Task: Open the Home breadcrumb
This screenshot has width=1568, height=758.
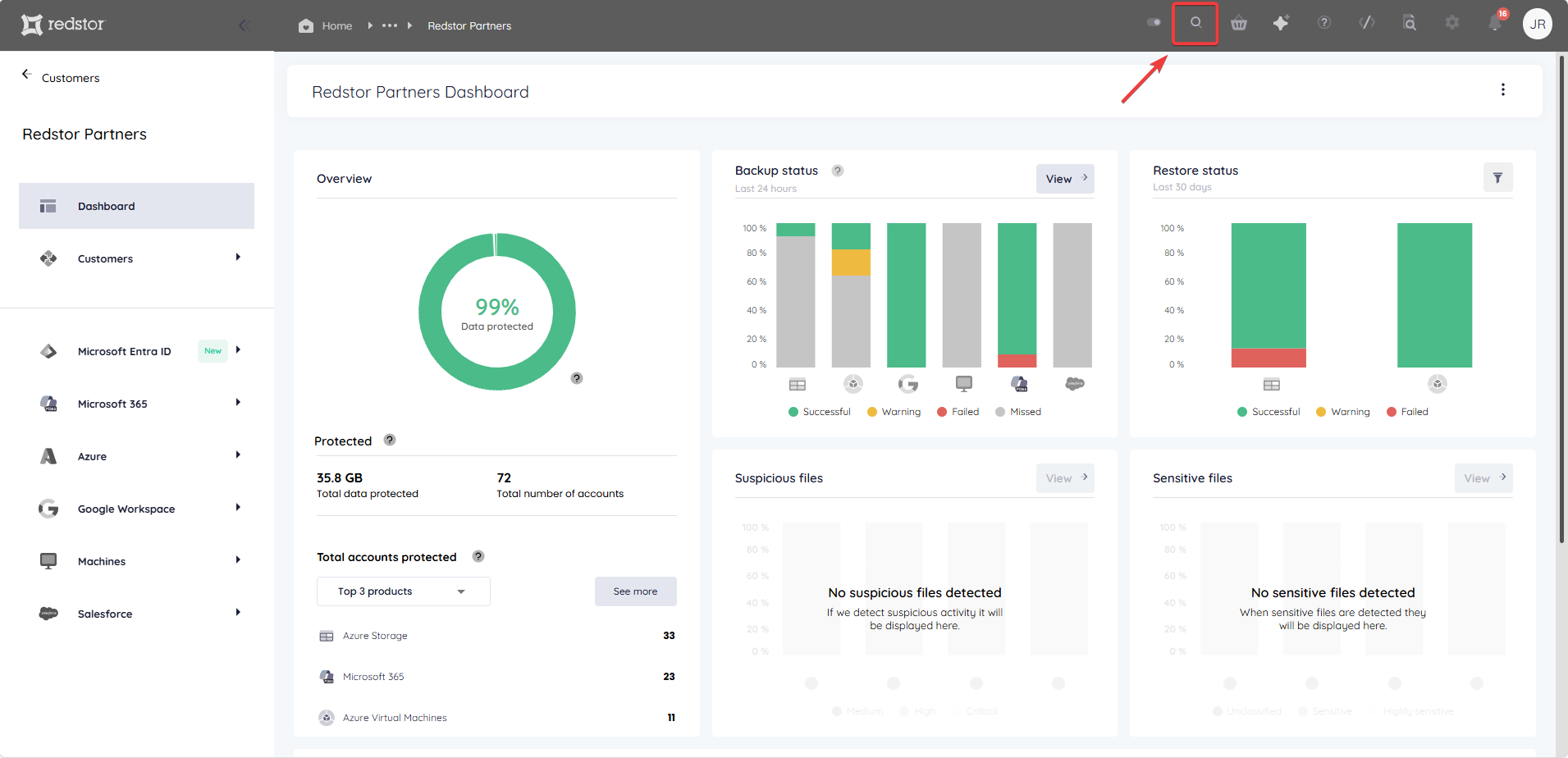Action: [326, 25]
